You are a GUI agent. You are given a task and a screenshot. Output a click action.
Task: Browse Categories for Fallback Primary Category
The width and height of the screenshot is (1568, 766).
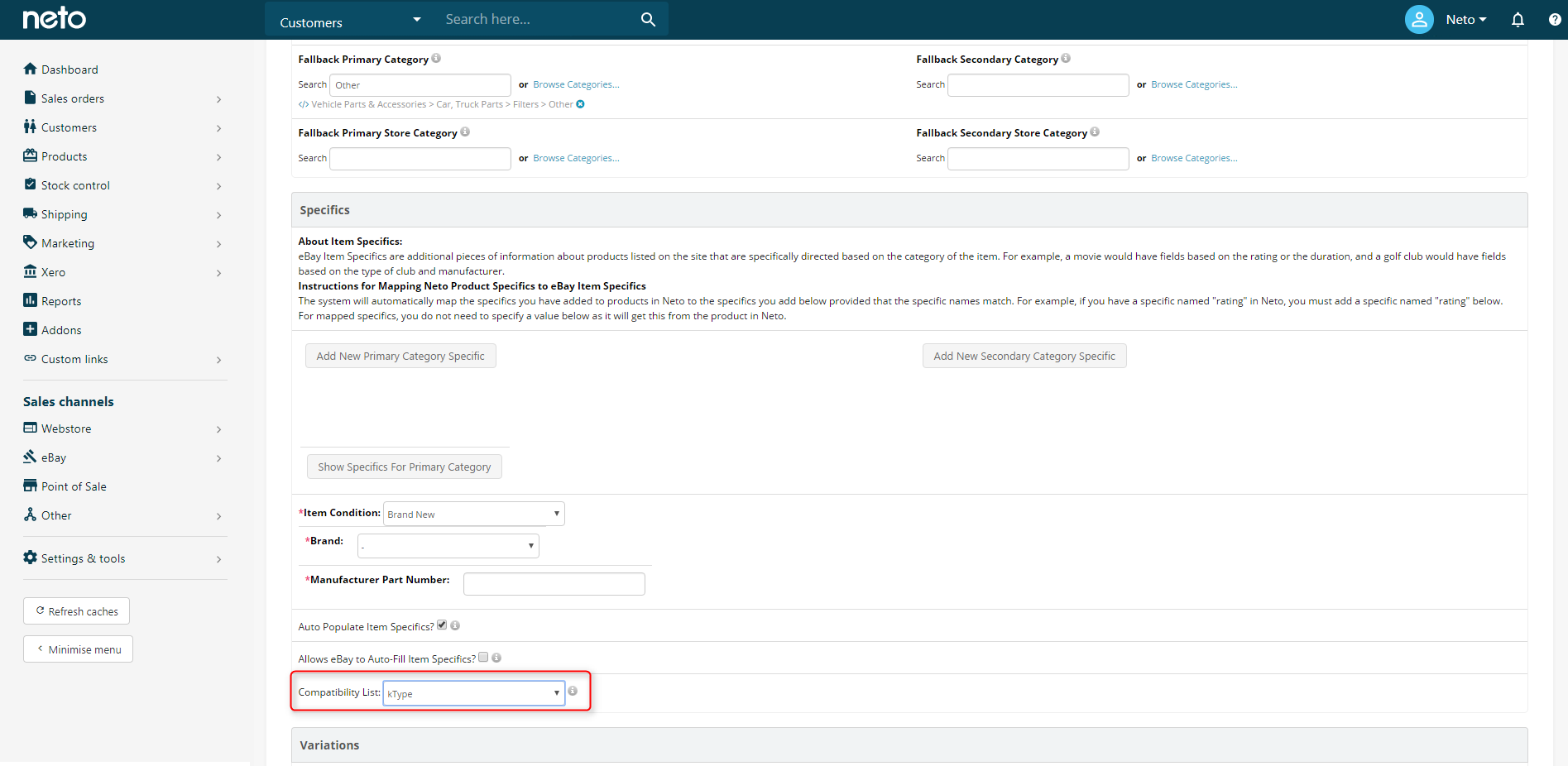coord(576,84)
